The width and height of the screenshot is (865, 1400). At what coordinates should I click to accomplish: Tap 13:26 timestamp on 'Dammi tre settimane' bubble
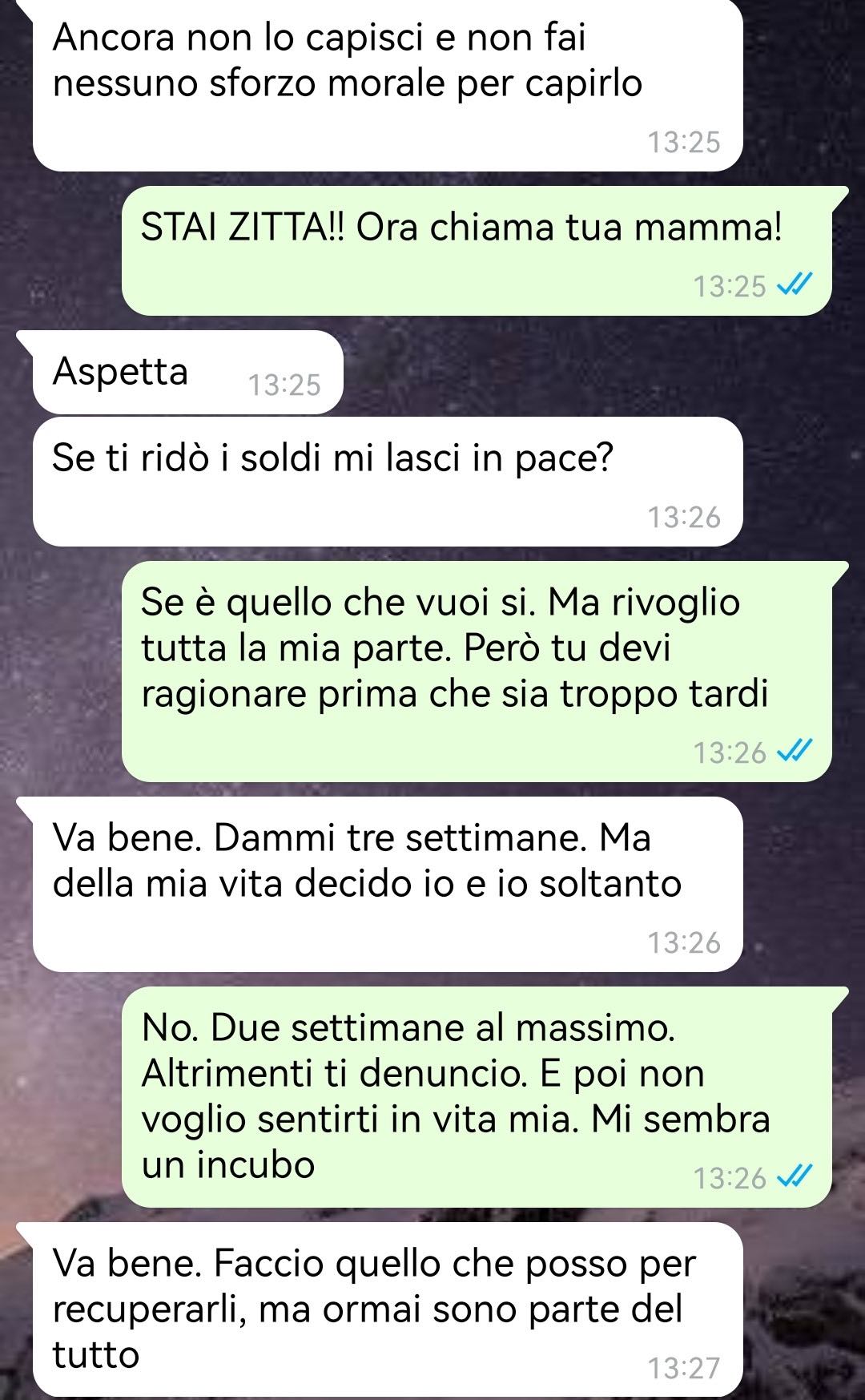(684, 943)
